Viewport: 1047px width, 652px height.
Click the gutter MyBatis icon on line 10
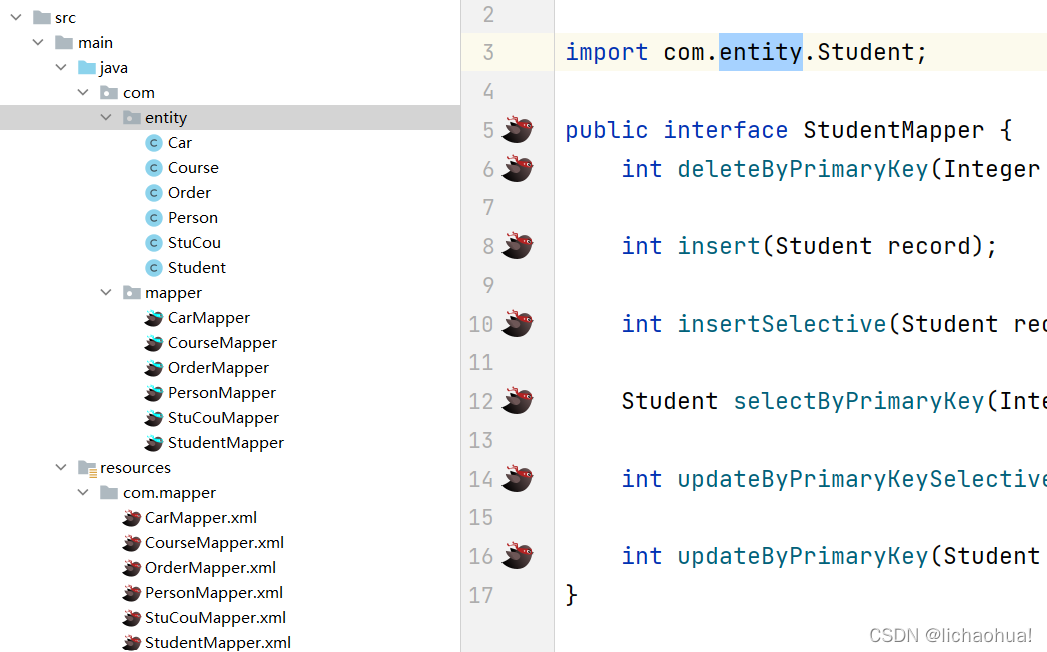tap(517, 323)
